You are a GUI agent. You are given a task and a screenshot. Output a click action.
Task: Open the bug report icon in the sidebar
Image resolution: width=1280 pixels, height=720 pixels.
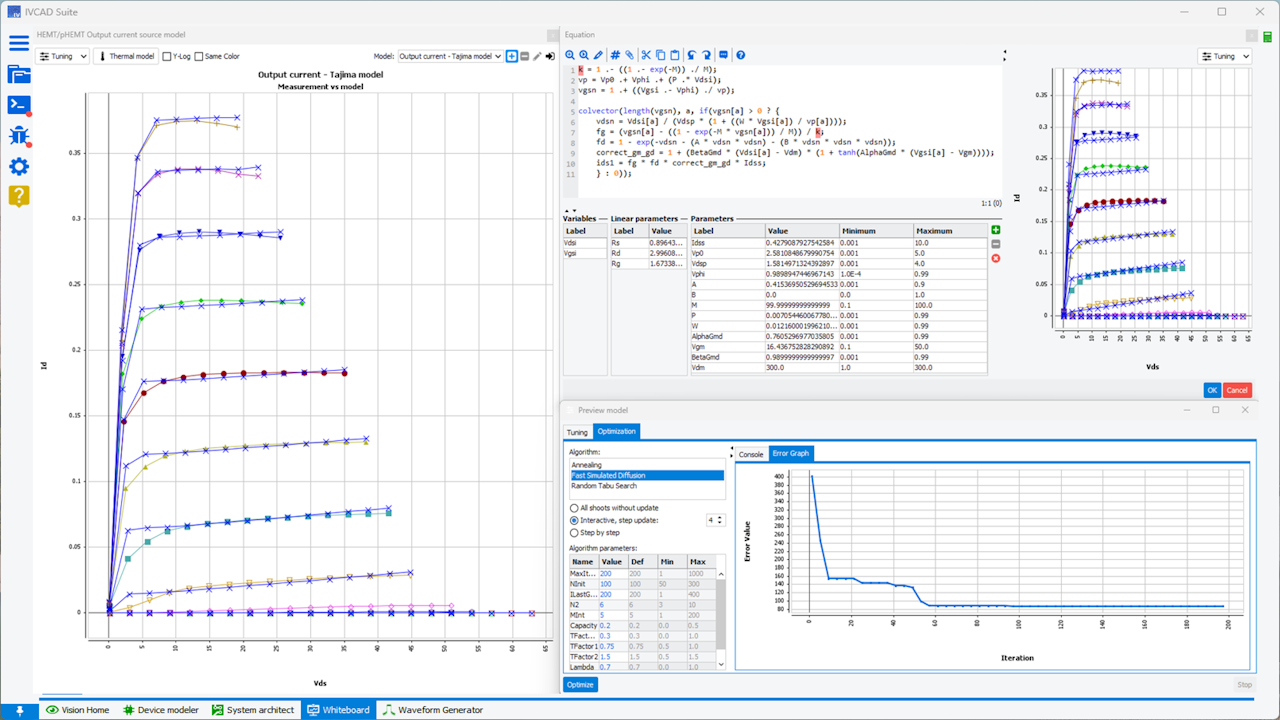pos(18,136)
